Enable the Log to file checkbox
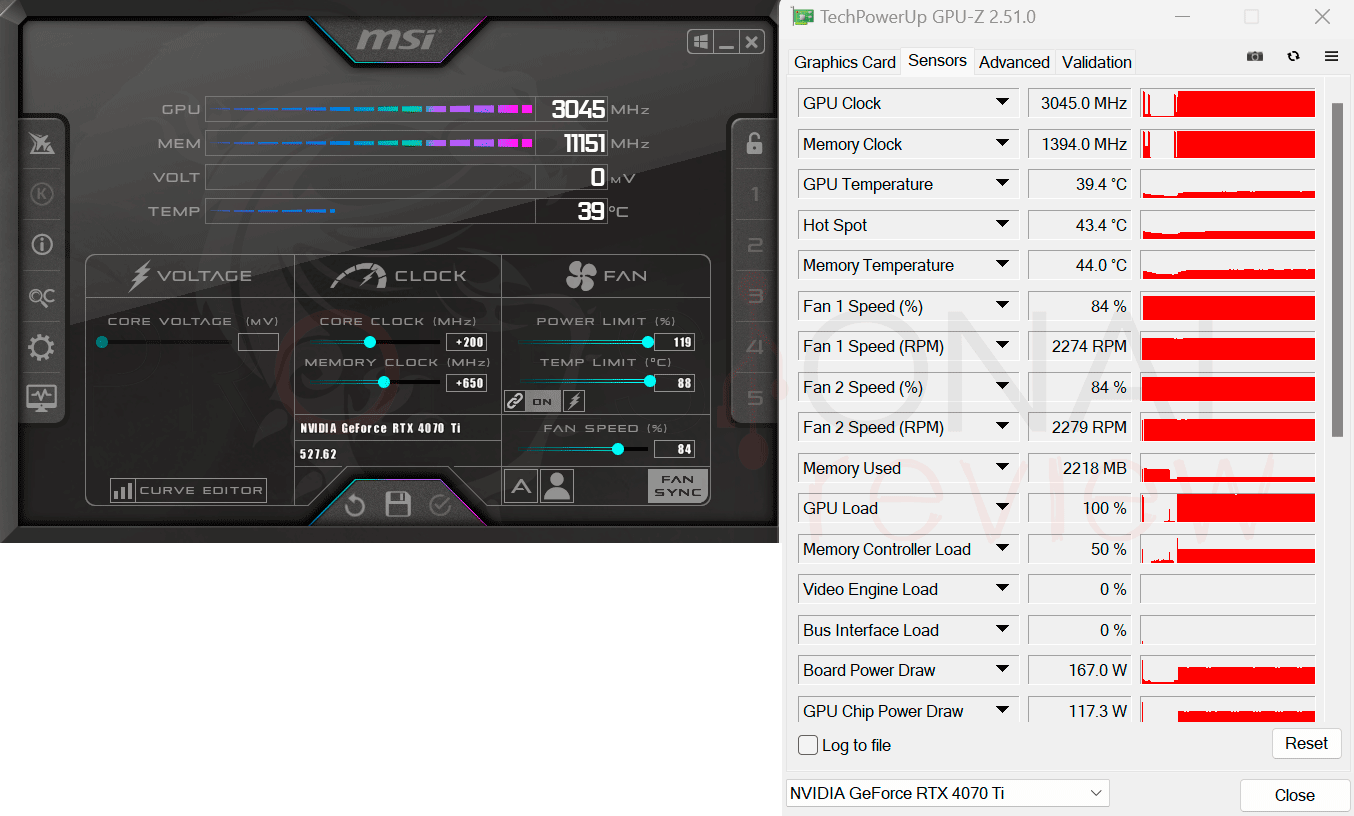 coord(808,745)
